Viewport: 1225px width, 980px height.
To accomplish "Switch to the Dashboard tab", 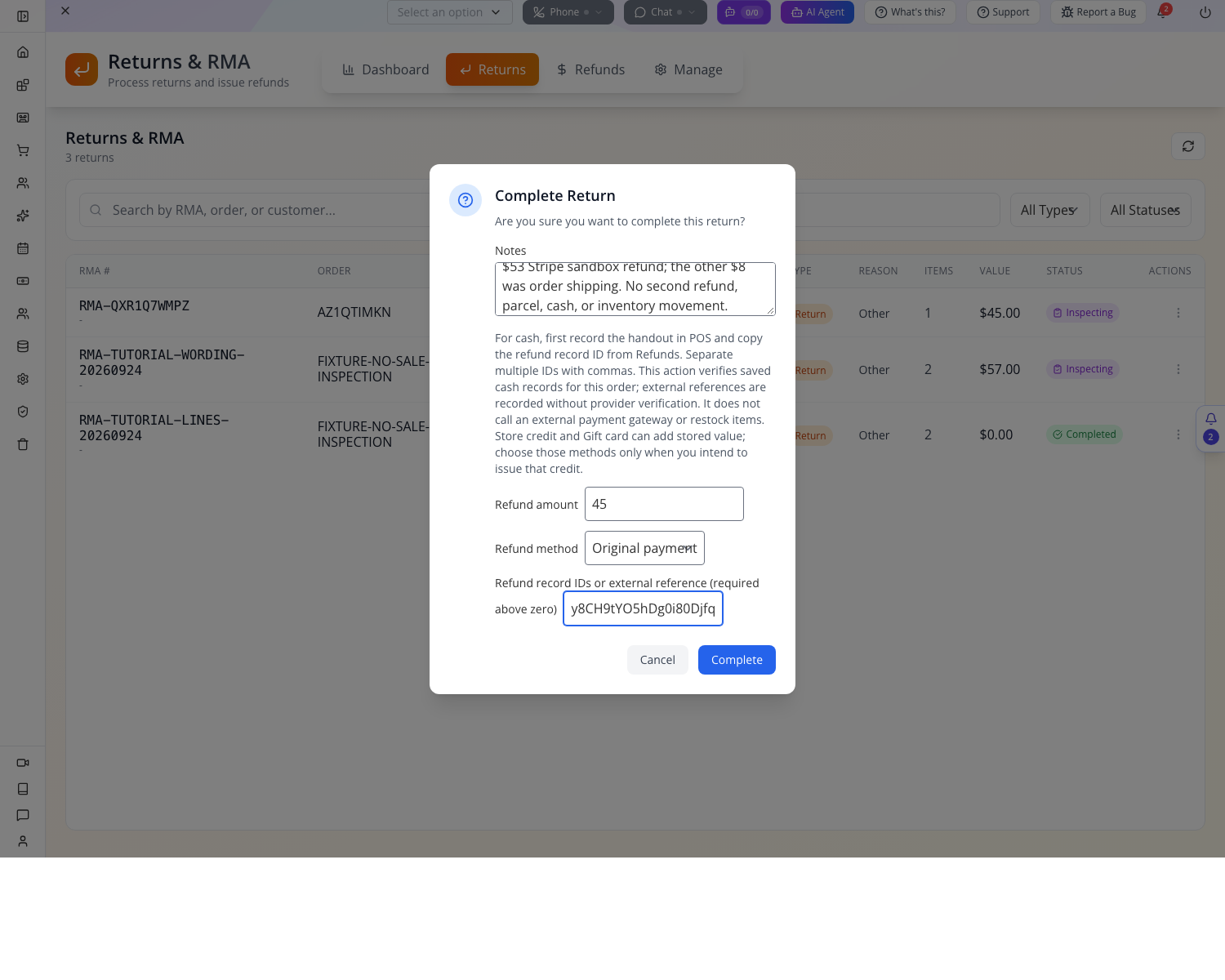I will (x=385, y=69).
